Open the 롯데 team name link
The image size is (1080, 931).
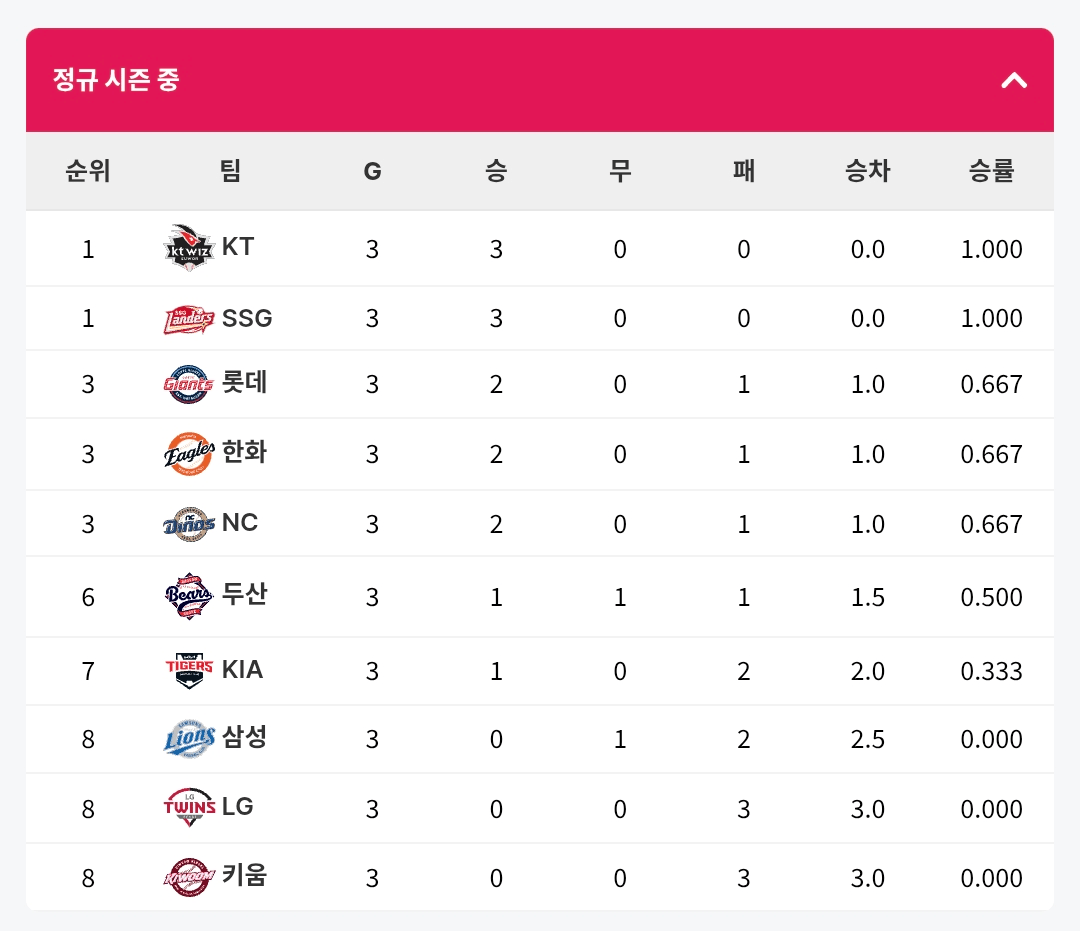click(x=245, y=383)
